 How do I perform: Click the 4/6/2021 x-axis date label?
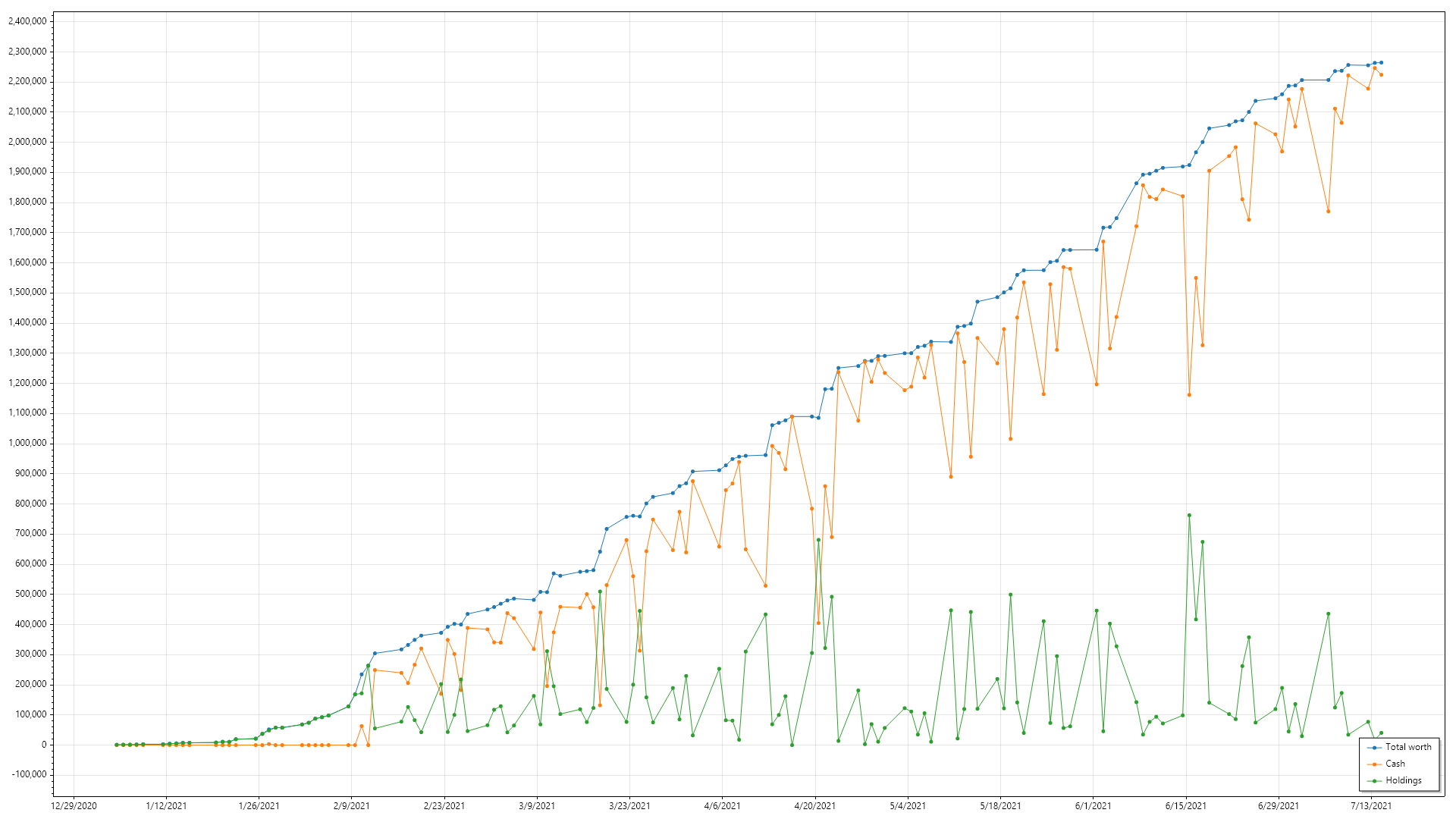[x=722, y=806]
